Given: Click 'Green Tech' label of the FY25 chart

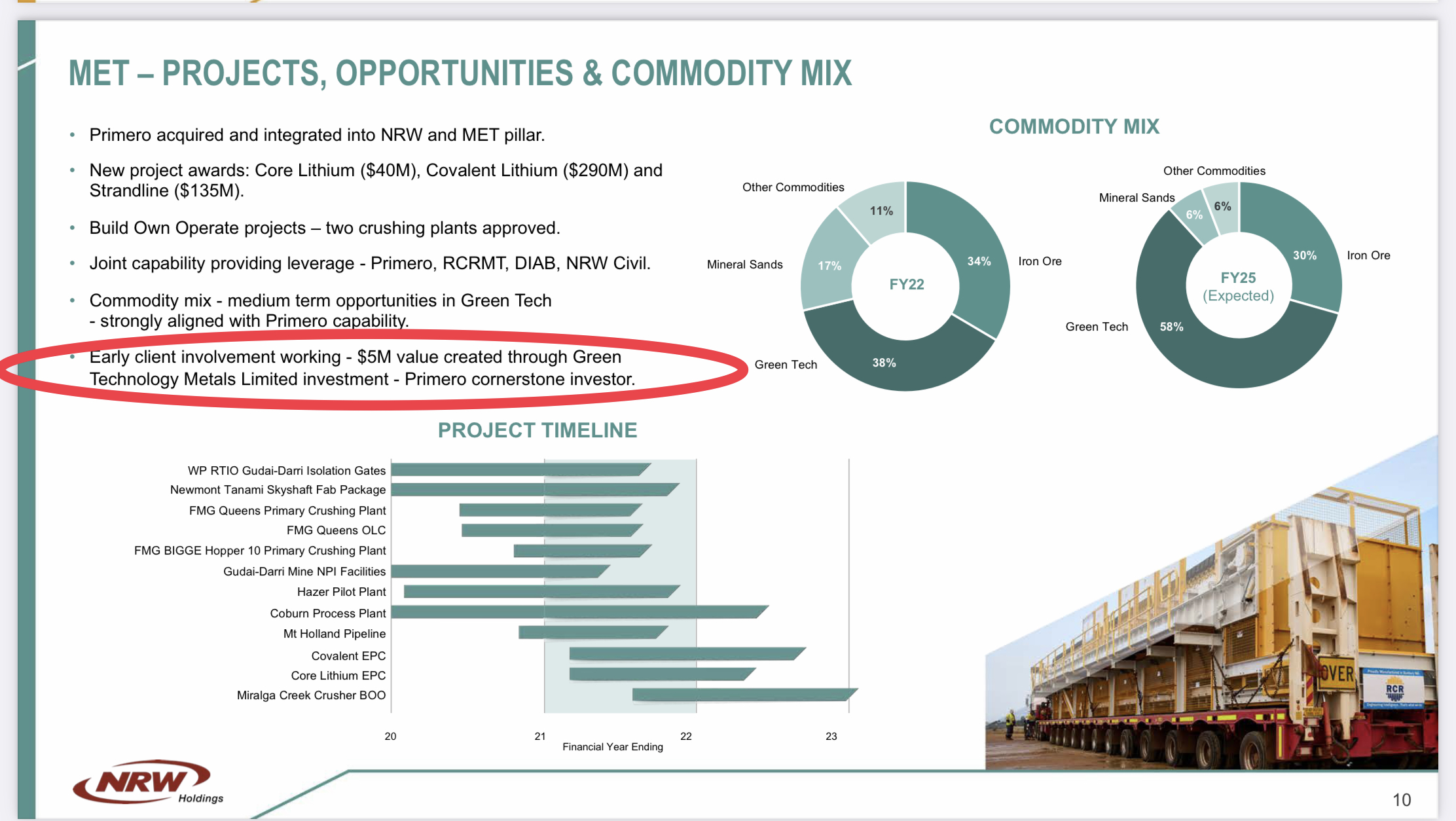Looking at the screenshot, I should (x=1097, y=327).
